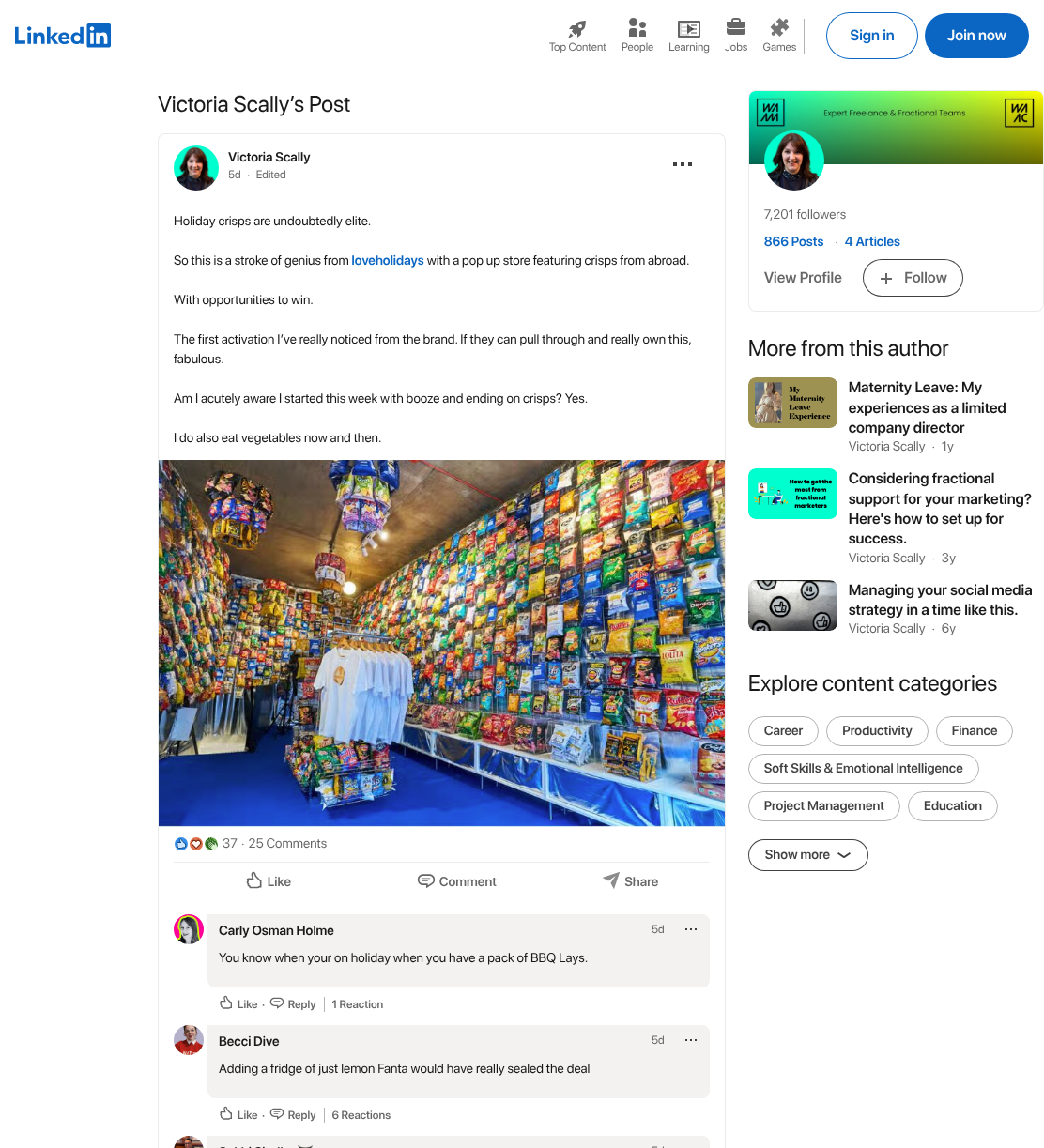Go to Learning section
The image size is (1044, 1148).
pyautogui.click(x=688, y=36)
